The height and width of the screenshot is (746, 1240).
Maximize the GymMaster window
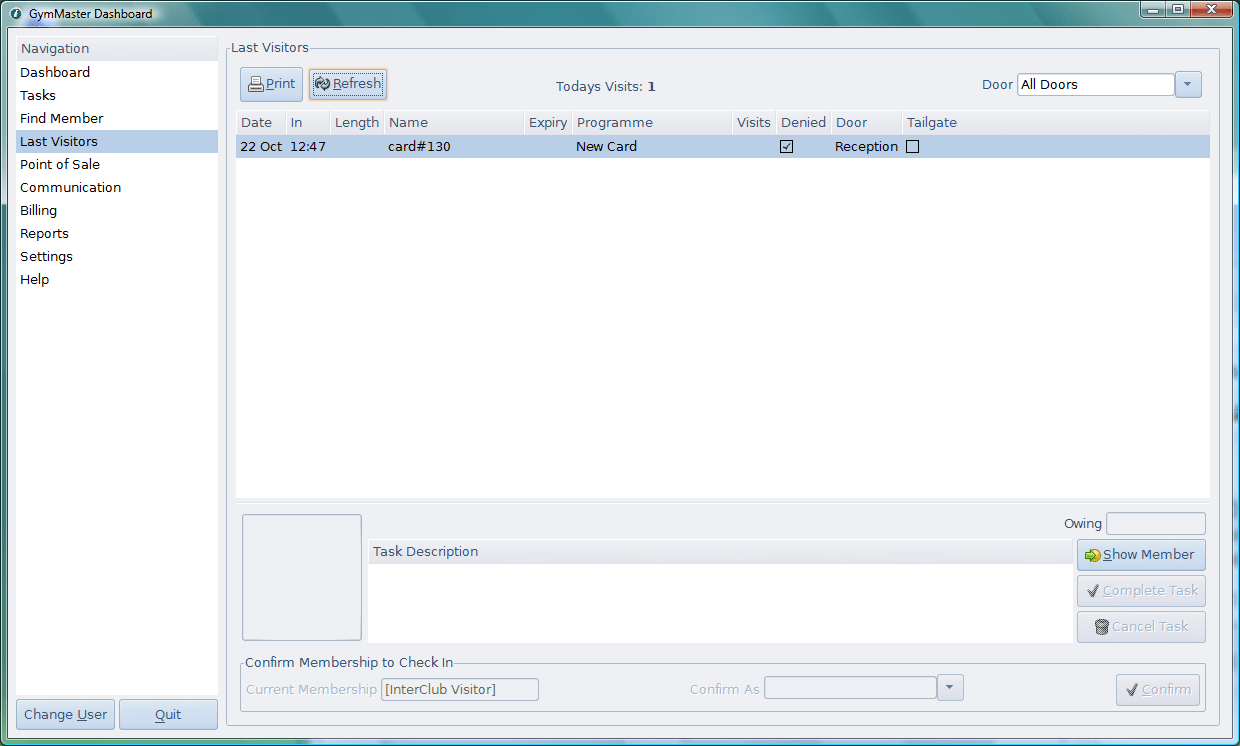pyautogui.click(x=1178, y=9)
